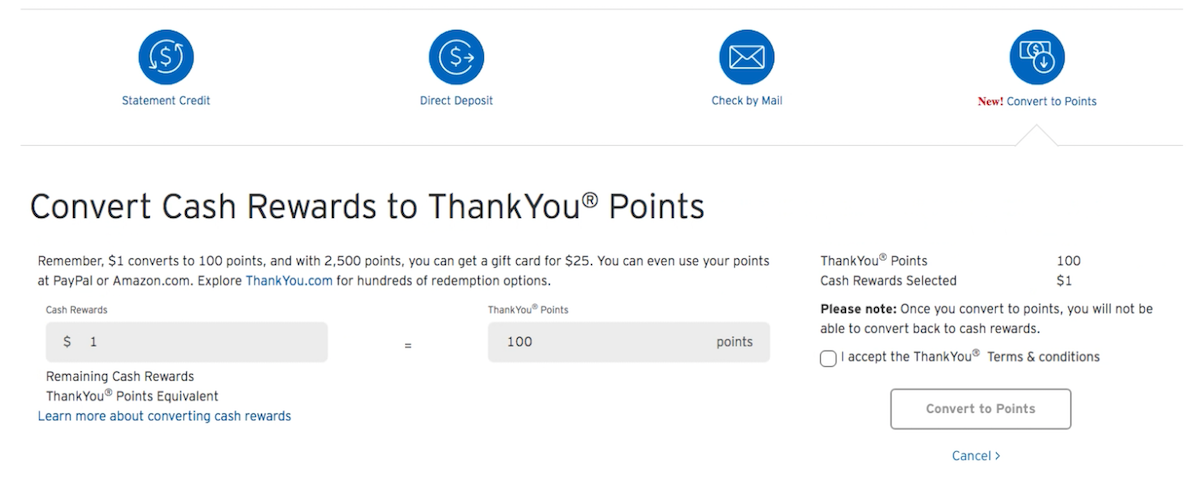Pick the Check by Mail envelope icon
This screenshot has width=1200, height=478.
tap(747, 57)
